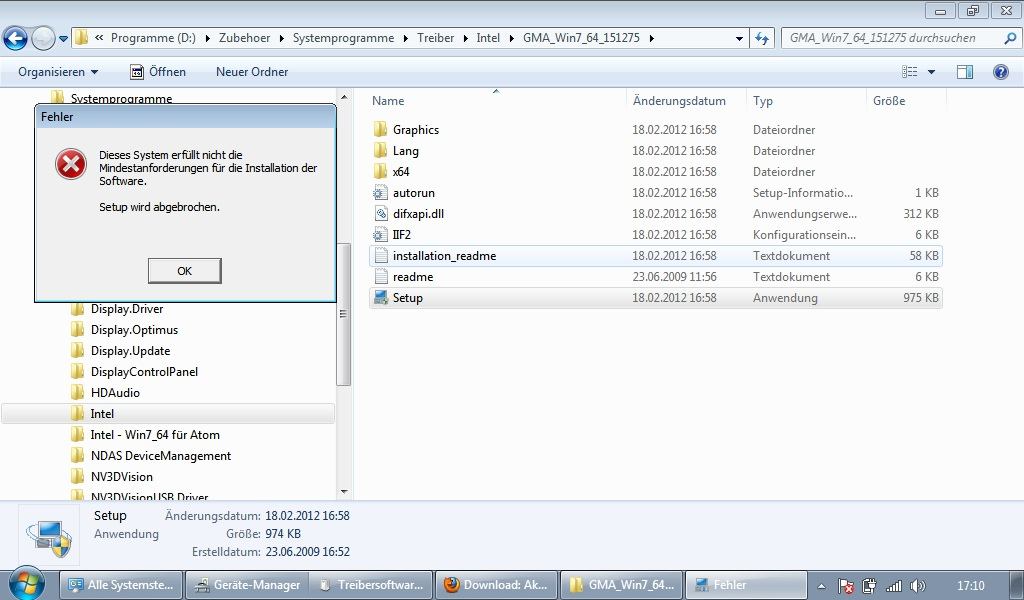Select 'Intel - Win7_64 für Atom' folder
The width and height of the screenshot is (1024, 600).
coord(155,435)
